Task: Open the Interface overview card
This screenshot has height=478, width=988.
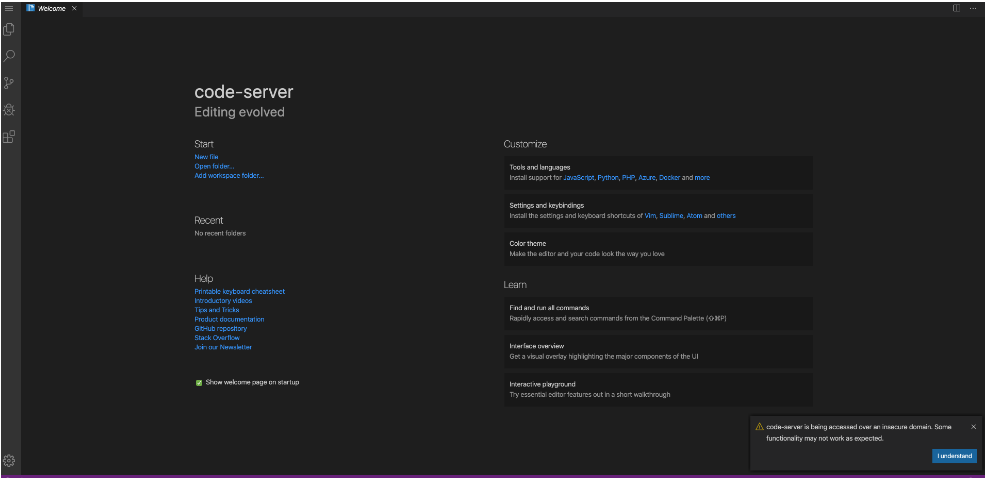Action: (x=658, y=351)
